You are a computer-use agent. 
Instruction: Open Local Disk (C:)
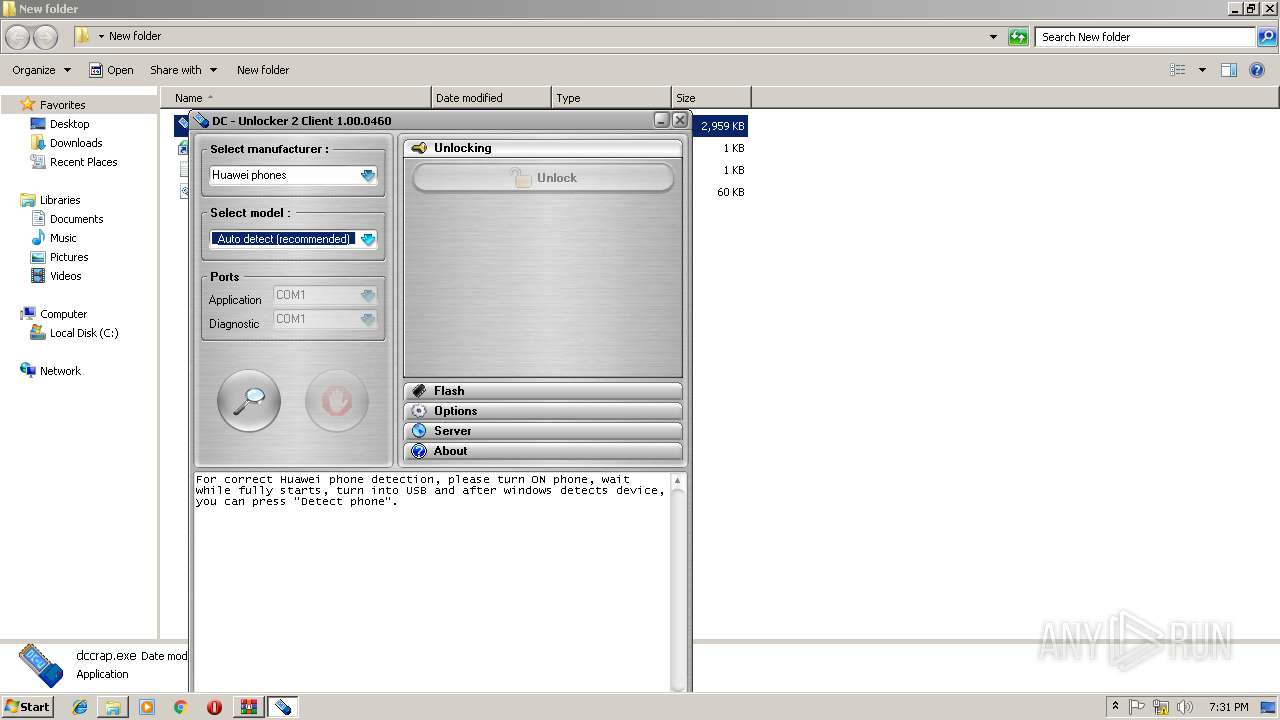(x=84, y=333)
